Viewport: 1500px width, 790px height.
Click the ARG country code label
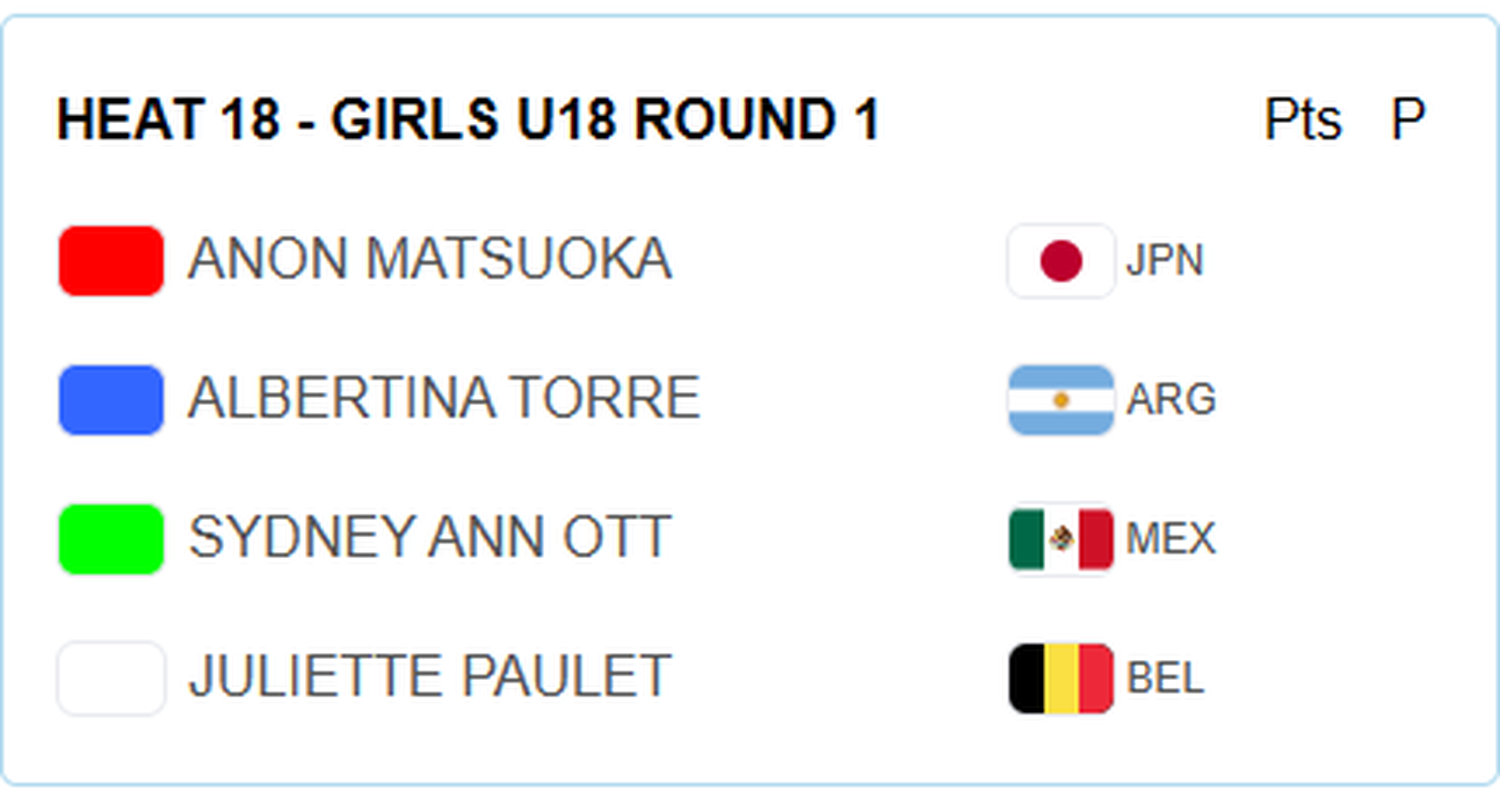(x=1171, y=400)
